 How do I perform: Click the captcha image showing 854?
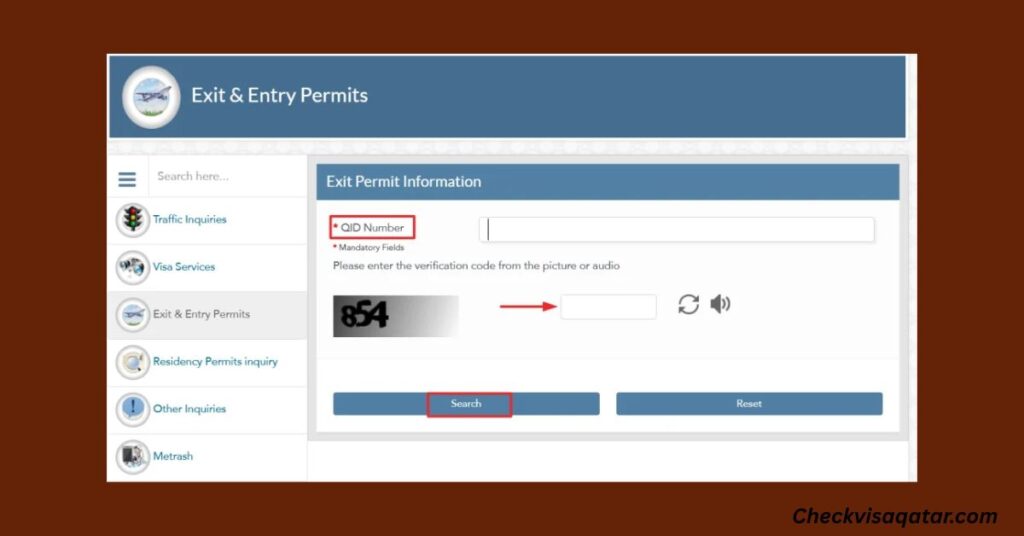(396, 316)
